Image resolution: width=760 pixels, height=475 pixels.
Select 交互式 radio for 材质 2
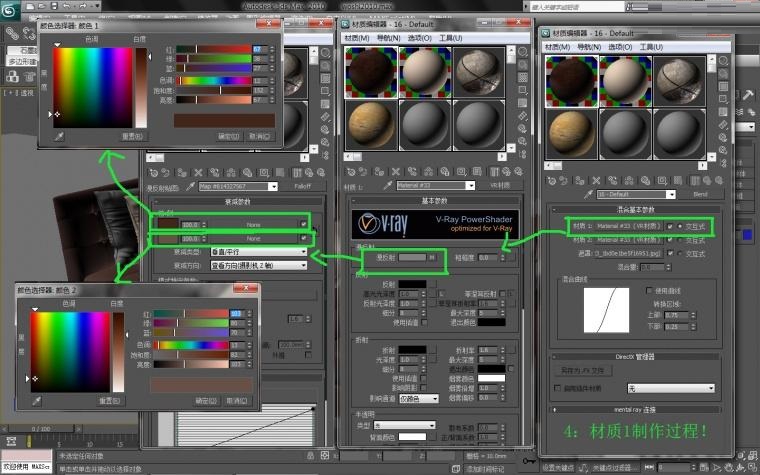(x=680, y=240)
